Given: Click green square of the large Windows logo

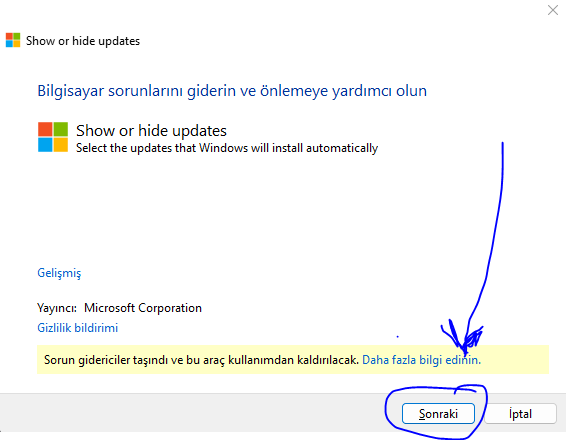Looking at the screenshot, I should click(x=61, y=129).
